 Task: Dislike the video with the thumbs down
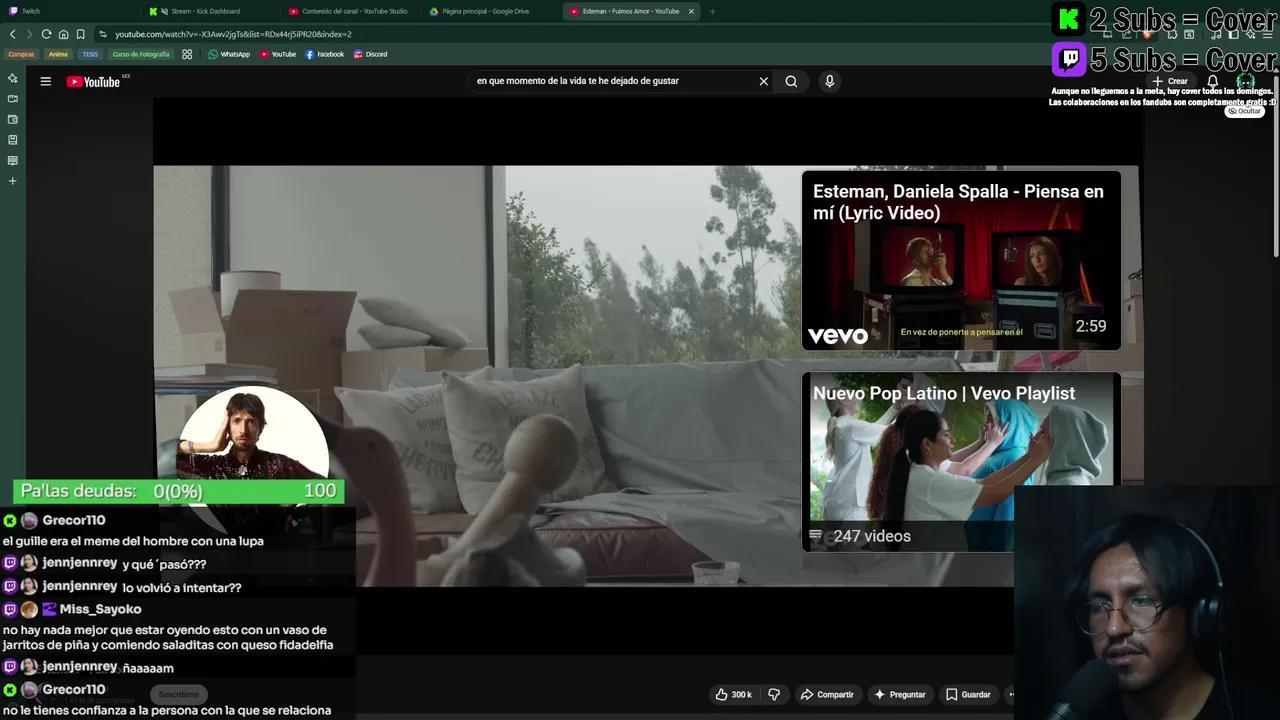[773, 694]
